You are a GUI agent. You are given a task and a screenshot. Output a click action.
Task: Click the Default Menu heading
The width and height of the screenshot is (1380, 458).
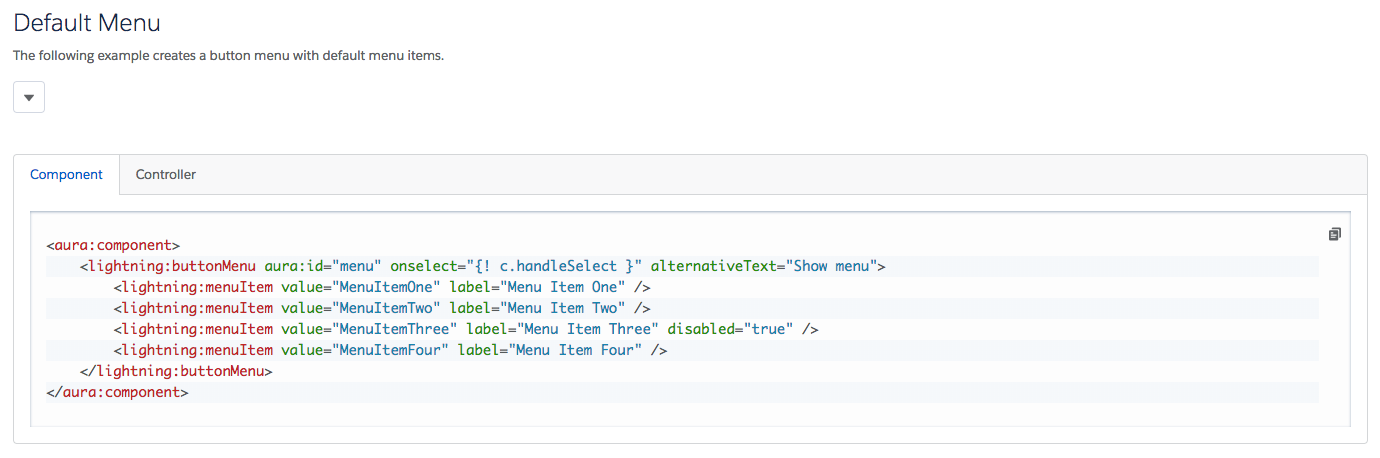pos(87,23)
